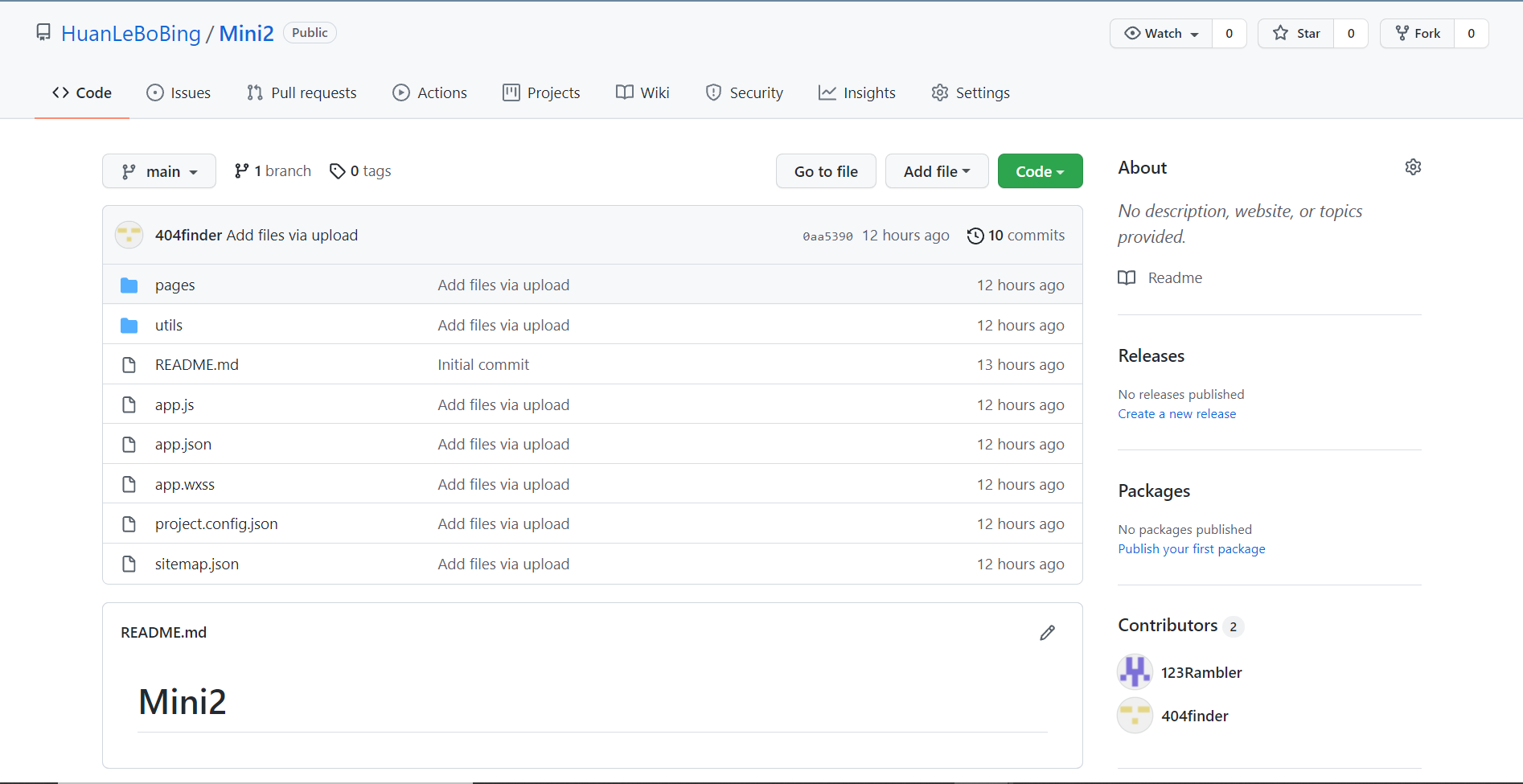
Task: Open the Security tab
Action: pyautogui.click(x=744, y=92)
